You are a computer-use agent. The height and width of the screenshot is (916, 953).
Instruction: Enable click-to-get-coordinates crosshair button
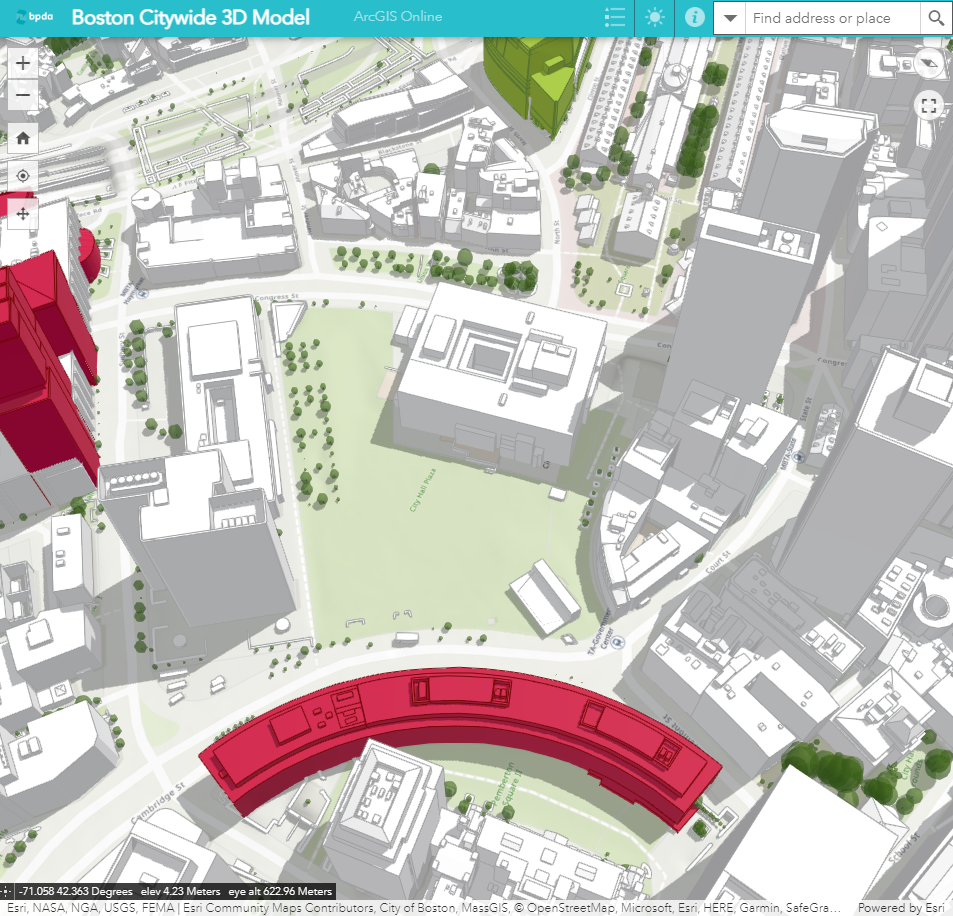tap(6, 891)
